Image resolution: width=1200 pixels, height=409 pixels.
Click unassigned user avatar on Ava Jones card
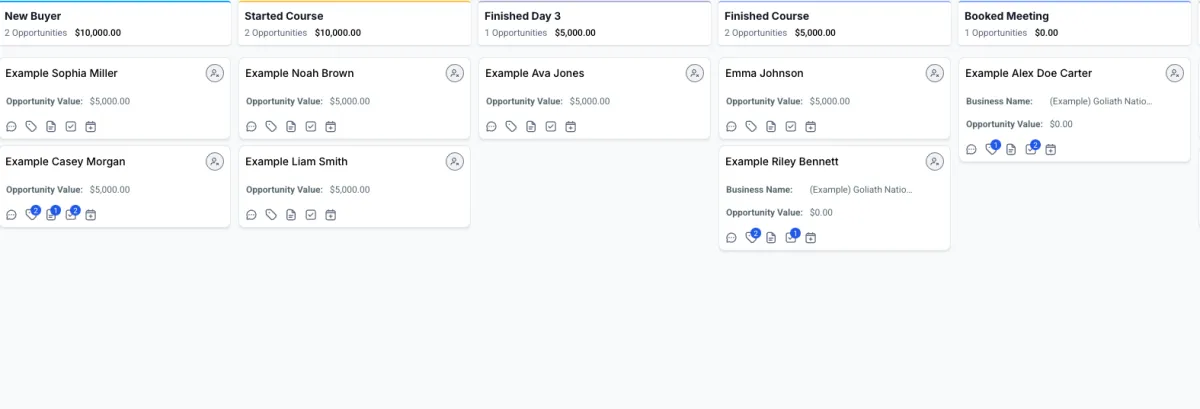695,73
